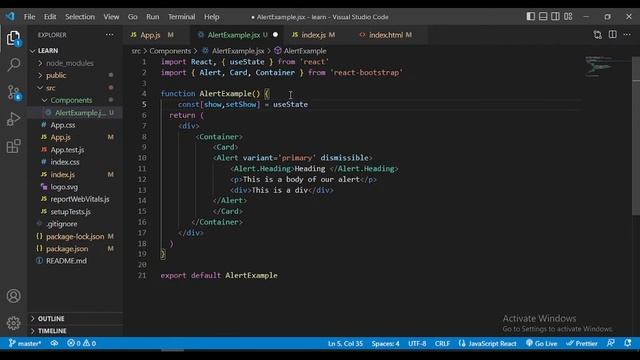Click the feedback icon in status bar
This screenshot has width=640, height=360.
[x=611, y=344]
